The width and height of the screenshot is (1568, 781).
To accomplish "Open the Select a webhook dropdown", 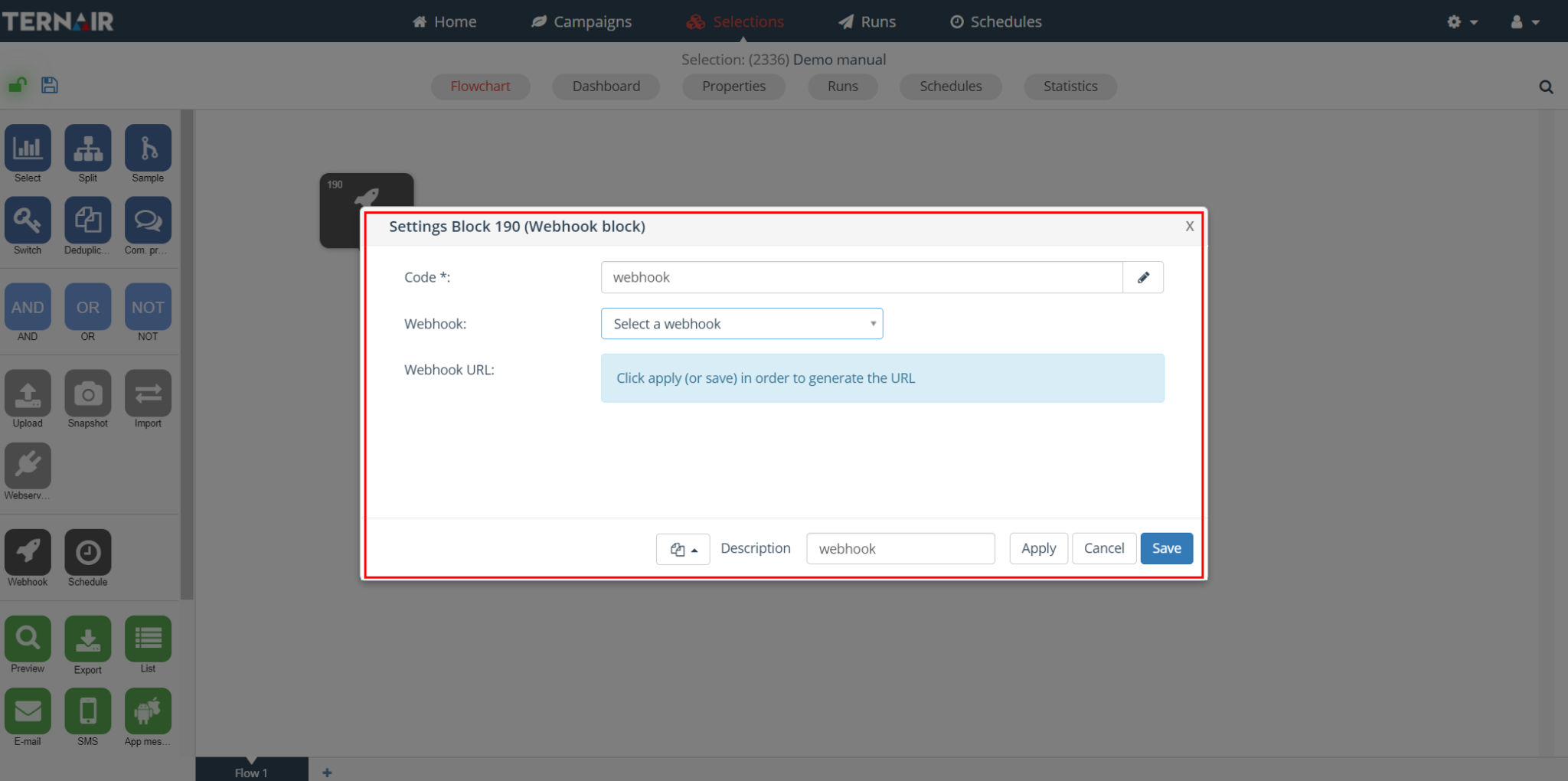I will coord(742,324).
